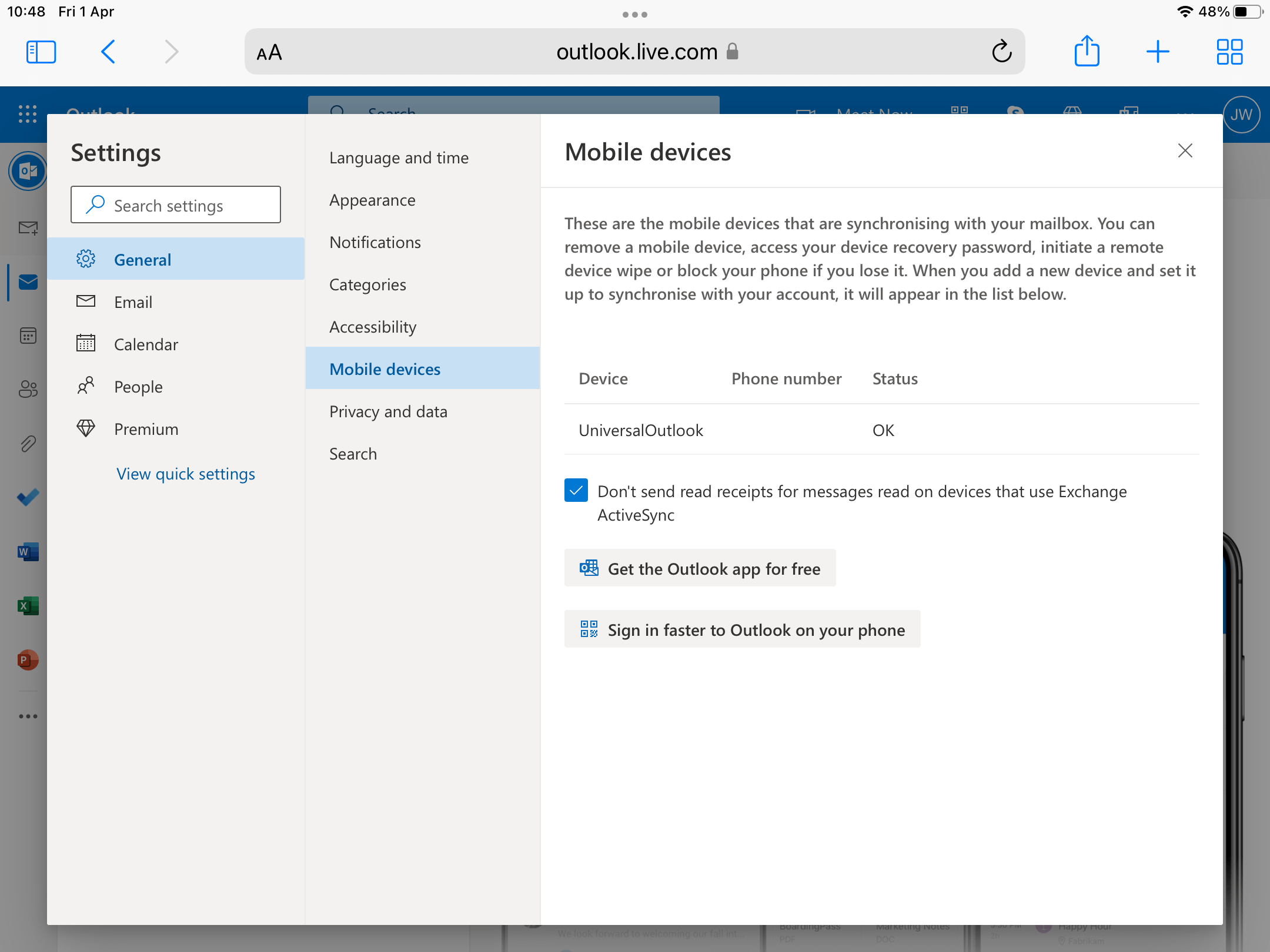This screenshot has width=1270, height=952.
Task: Select the General settings category
Action: click(x=176, y=259)
